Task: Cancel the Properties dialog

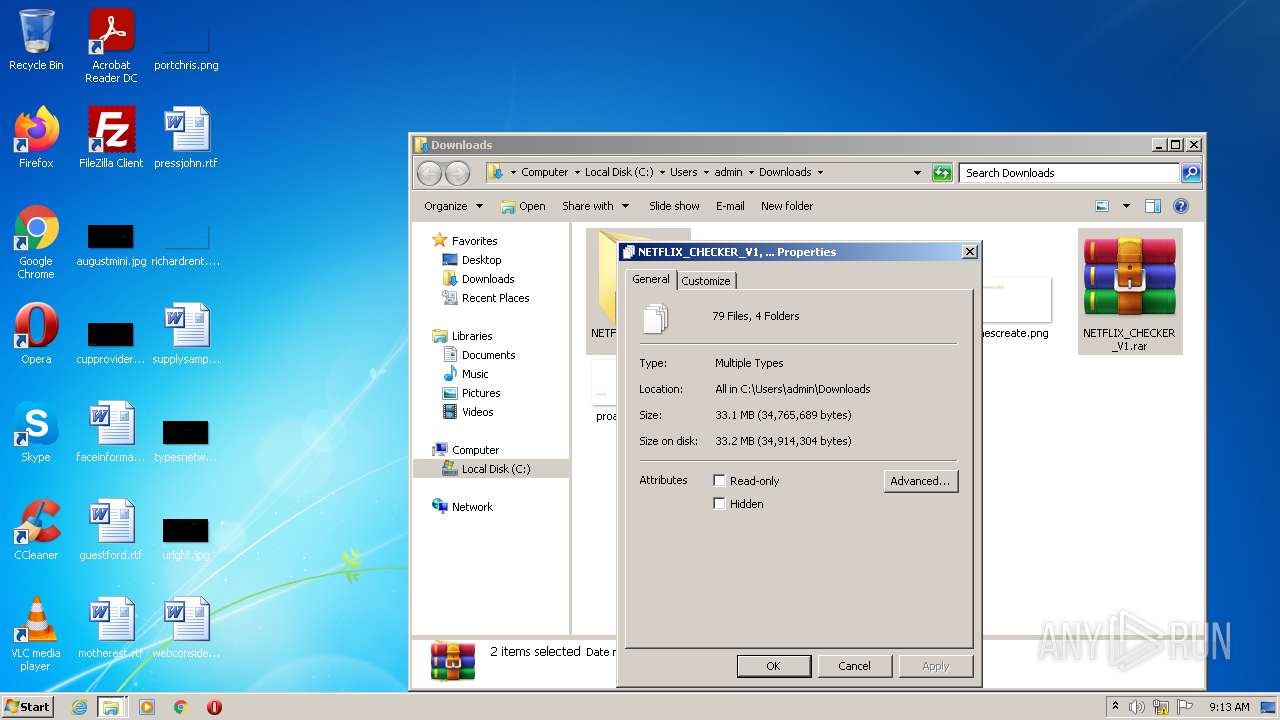Action: click(x=854, y=666)
